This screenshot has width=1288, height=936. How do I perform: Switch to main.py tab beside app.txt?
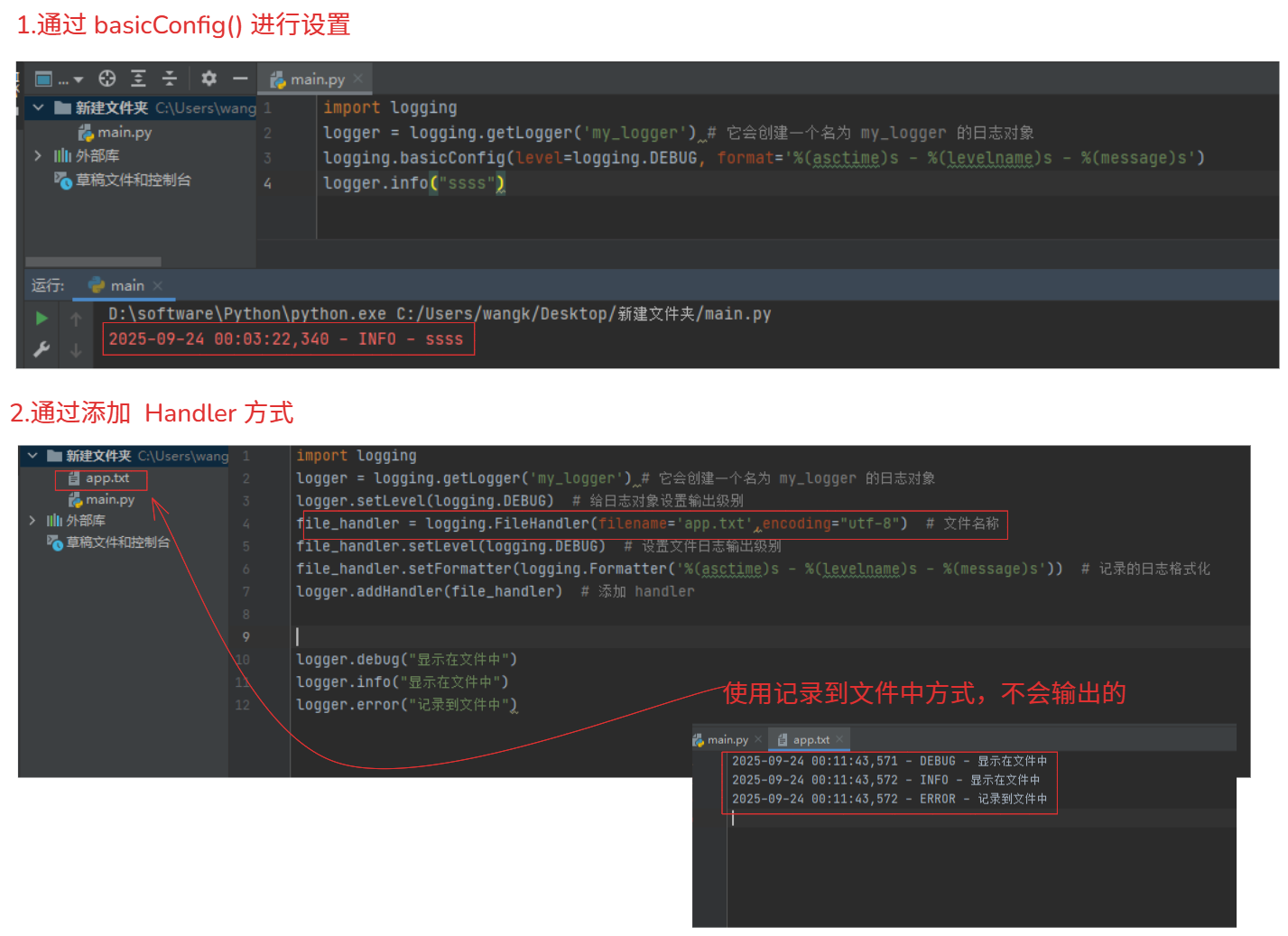point(727,740)
